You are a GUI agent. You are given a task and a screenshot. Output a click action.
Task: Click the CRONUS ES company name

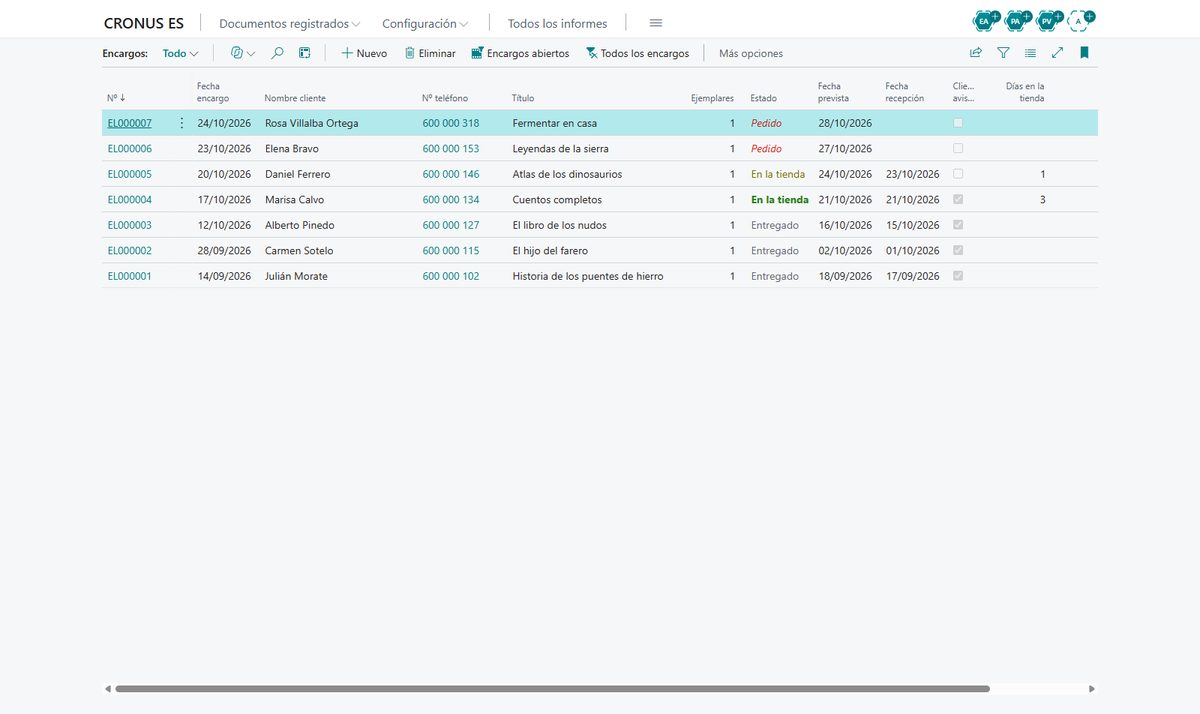click(144, 23)
